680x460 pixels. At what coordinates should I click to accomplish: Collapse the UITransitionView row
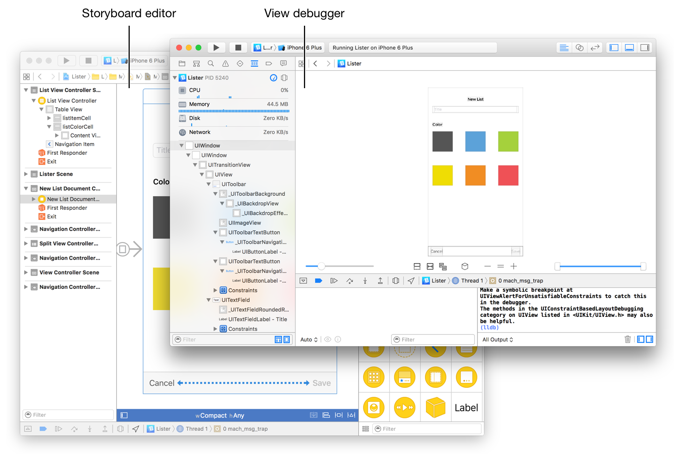click(x=195, y=165)
